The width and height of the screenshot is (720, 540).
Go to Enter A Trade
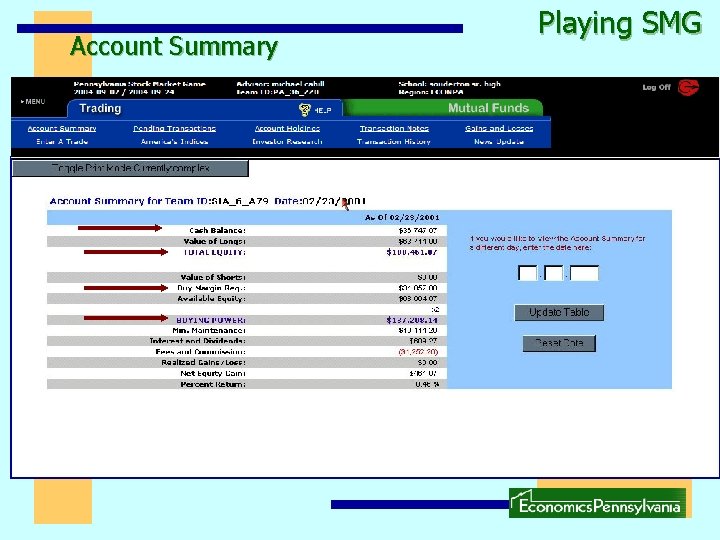click(62, 141)
